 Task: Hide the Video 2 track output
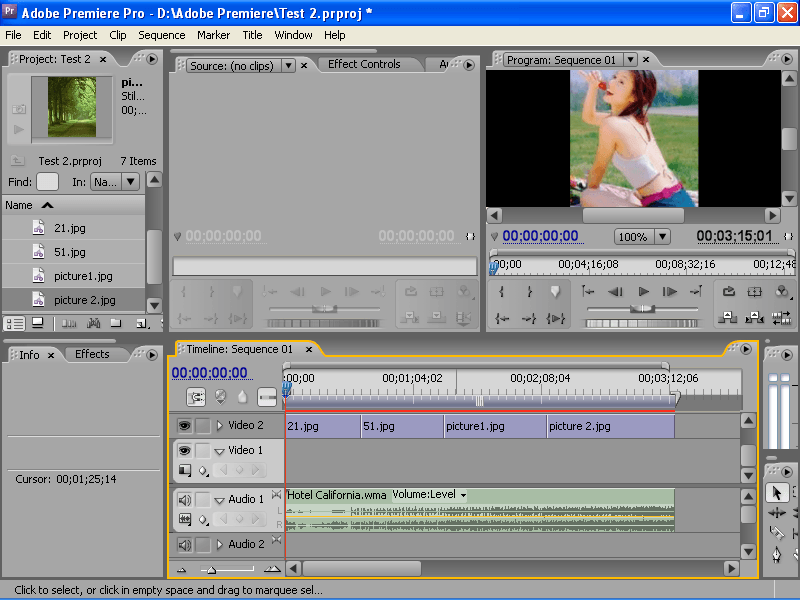coord(184,425)
